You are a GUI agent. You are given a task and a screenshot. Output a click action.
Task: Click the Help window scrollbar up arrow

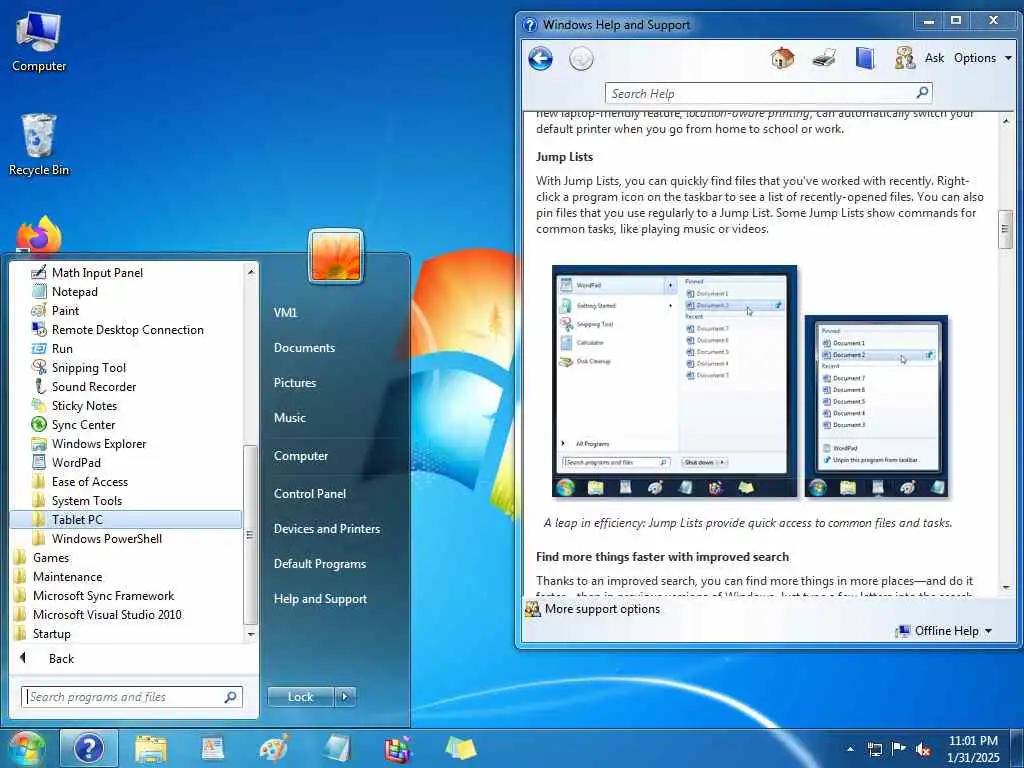(1006, 120)
